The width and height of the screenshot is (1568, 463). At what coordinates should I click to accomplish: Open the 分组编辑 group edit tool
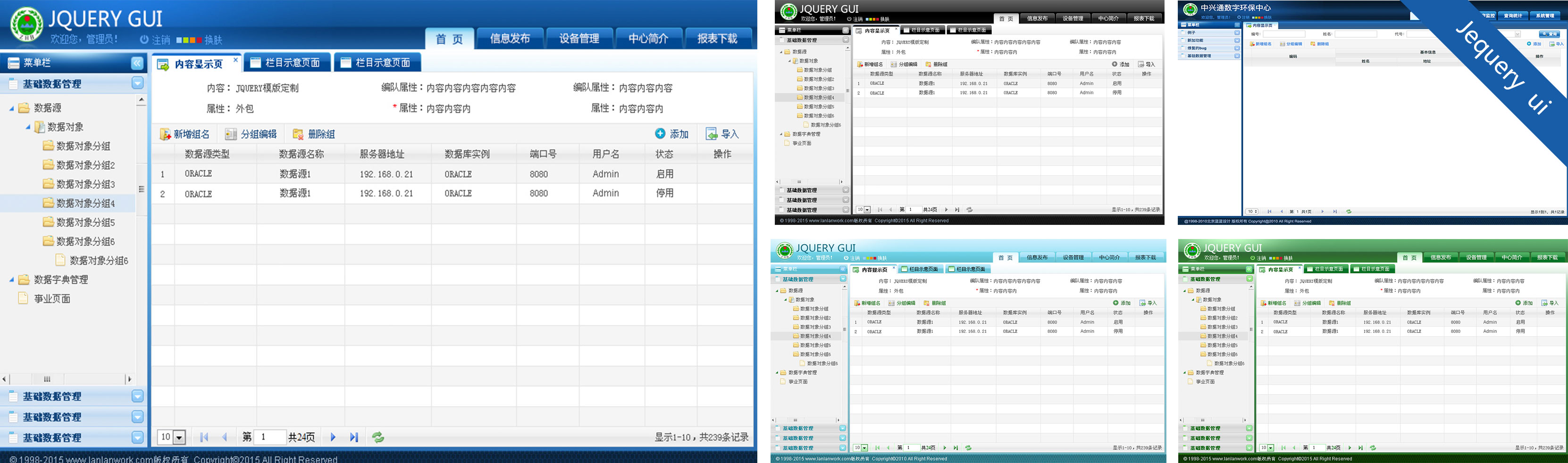230,134
